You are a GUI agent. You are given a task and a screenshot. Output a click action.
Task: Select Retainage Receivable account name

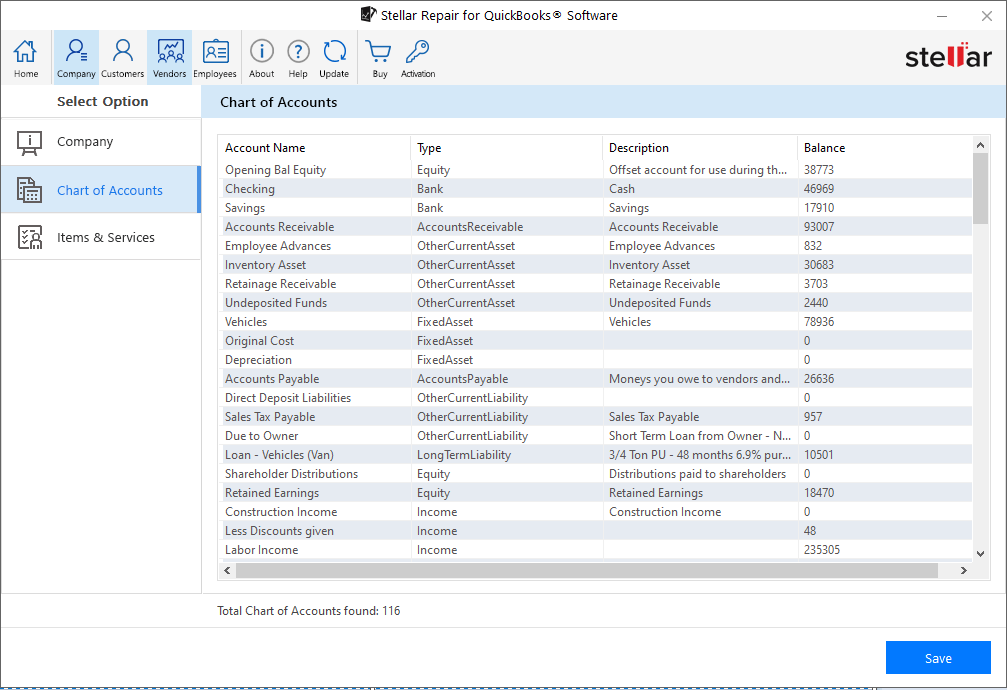pos(281,284)
